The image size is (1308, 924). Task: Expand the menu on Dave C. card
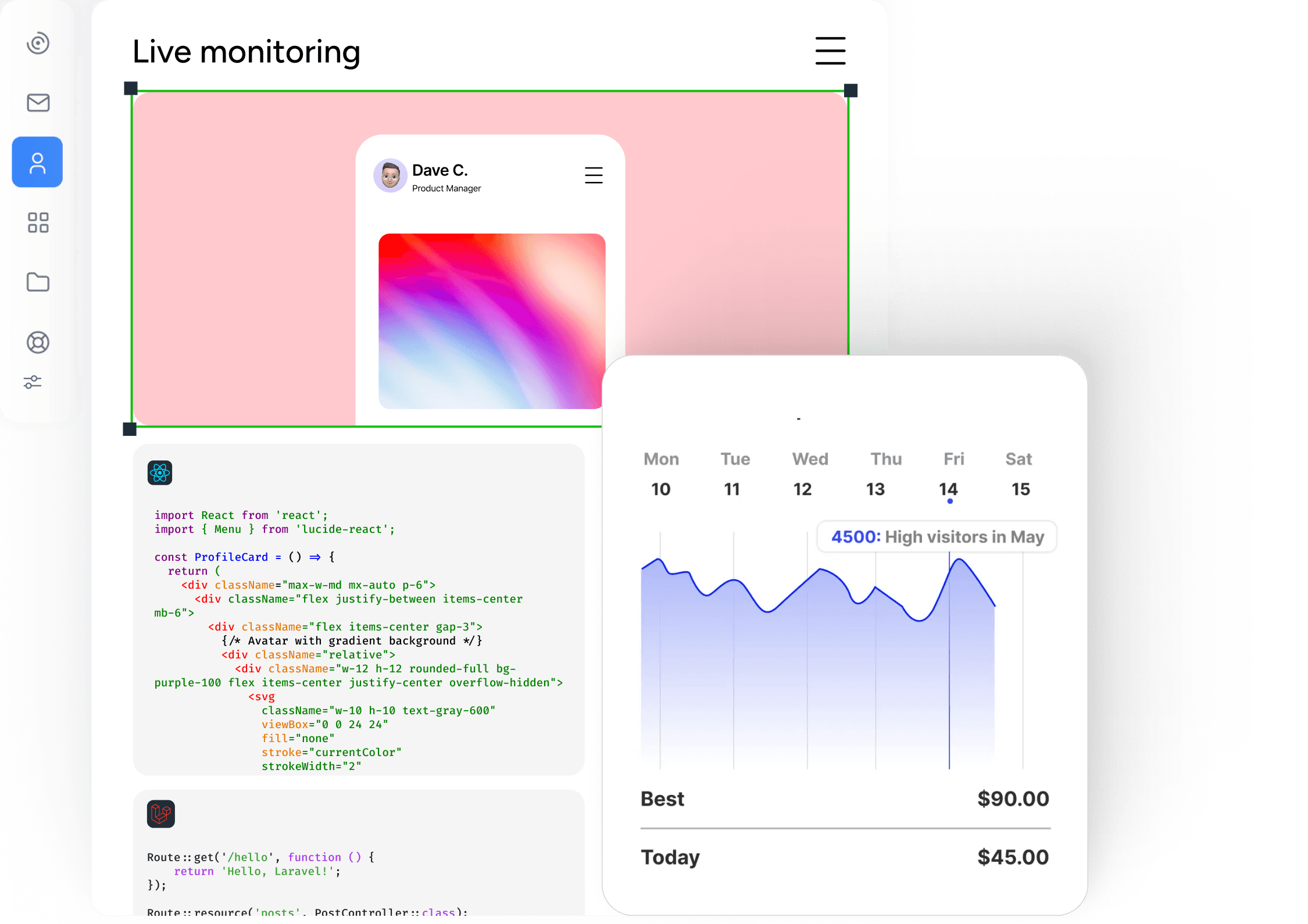coord(594,175)
